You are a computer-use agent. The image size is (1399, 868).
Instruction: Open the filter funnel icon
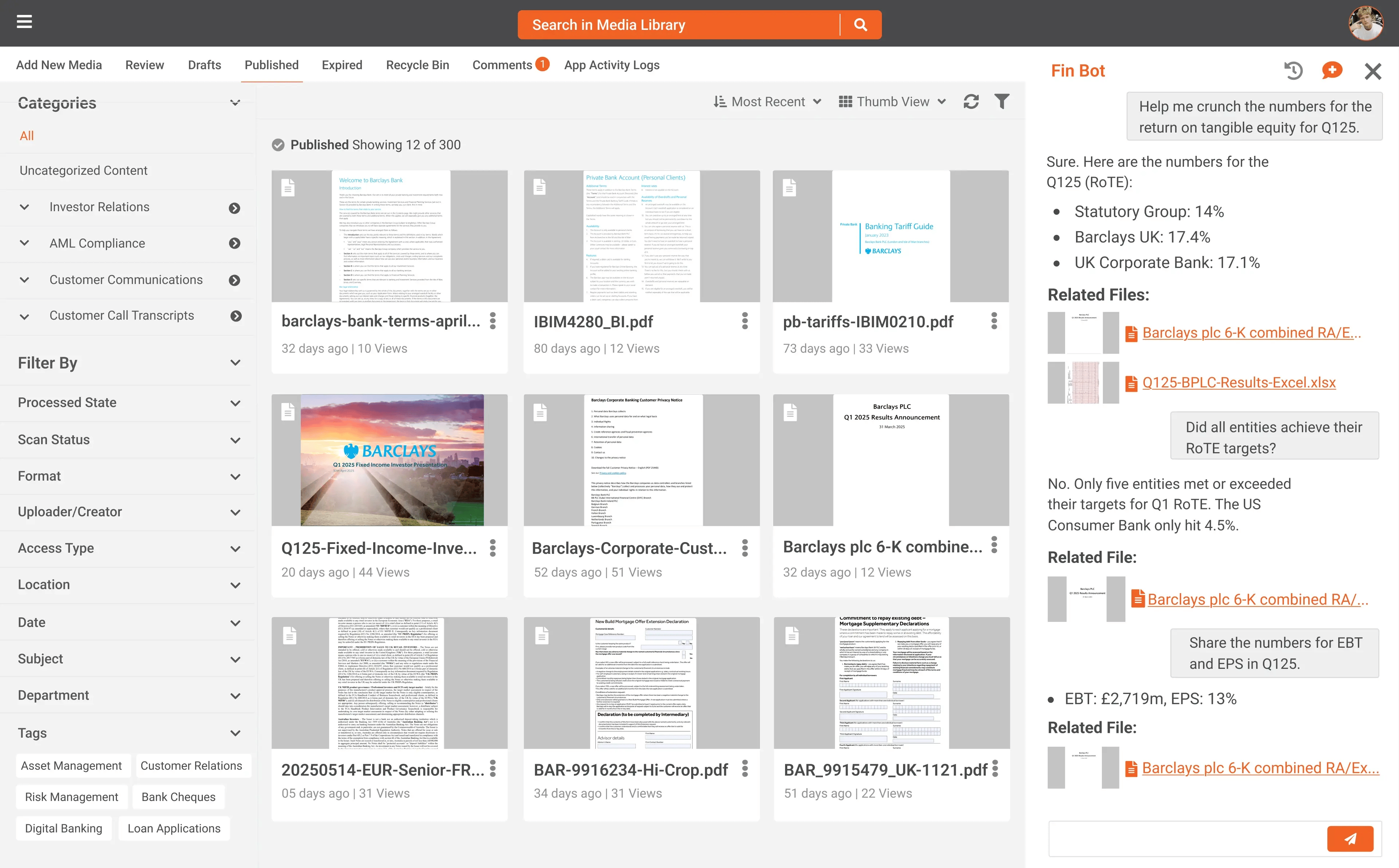pos(1002,102)
